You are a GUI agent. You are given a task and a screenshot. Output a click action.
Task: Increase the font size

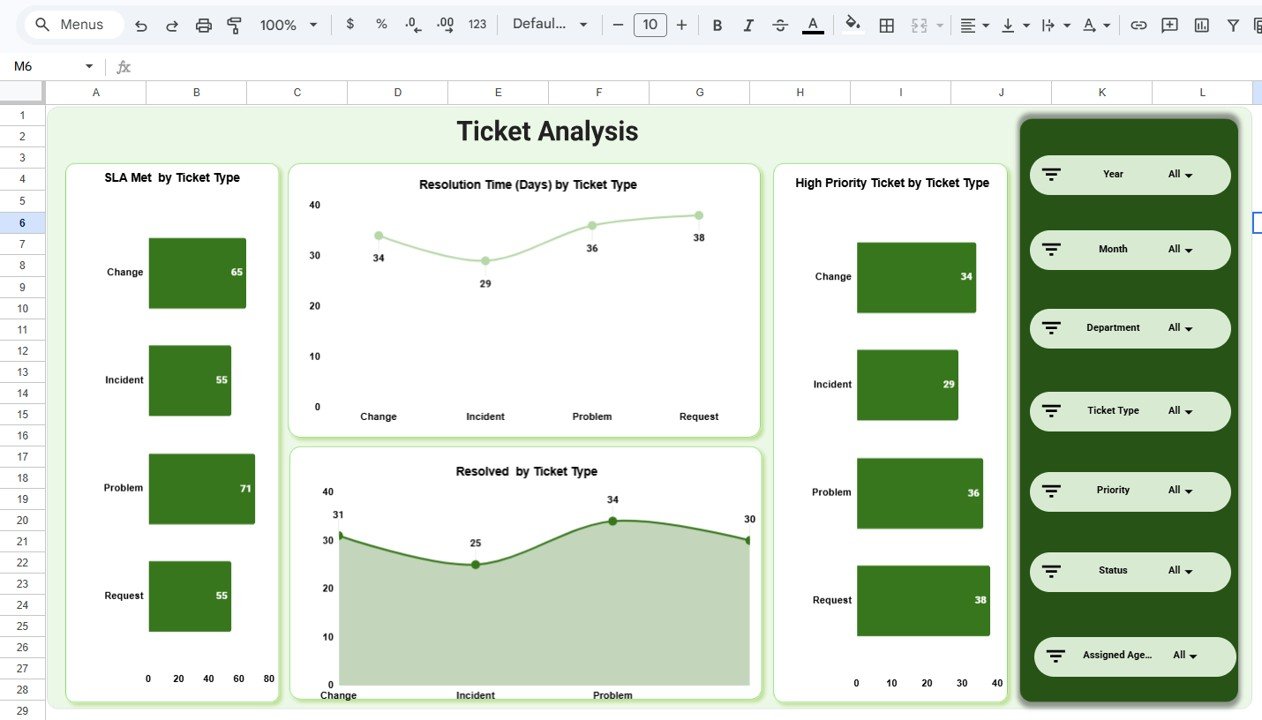[x=681, y=24]
